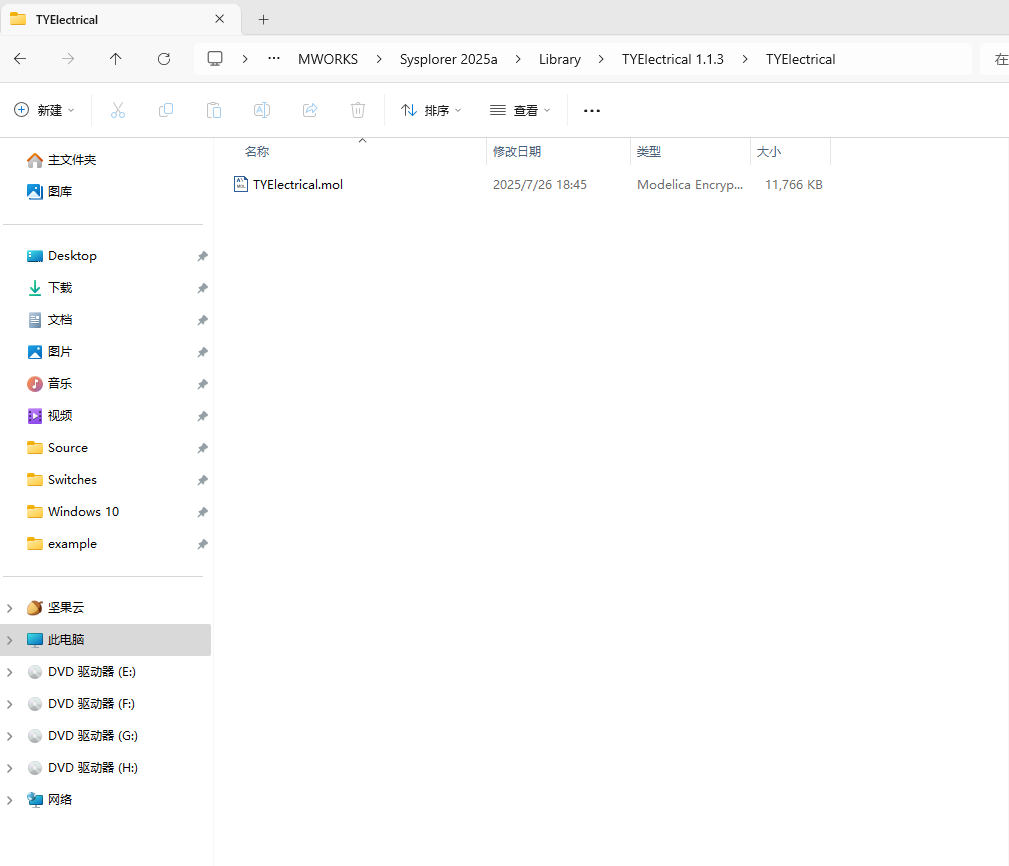The image size is (1009, 866).
Task: Sort by 修改日期 column header
Action: pyautogui.click(x=517, y=152)
